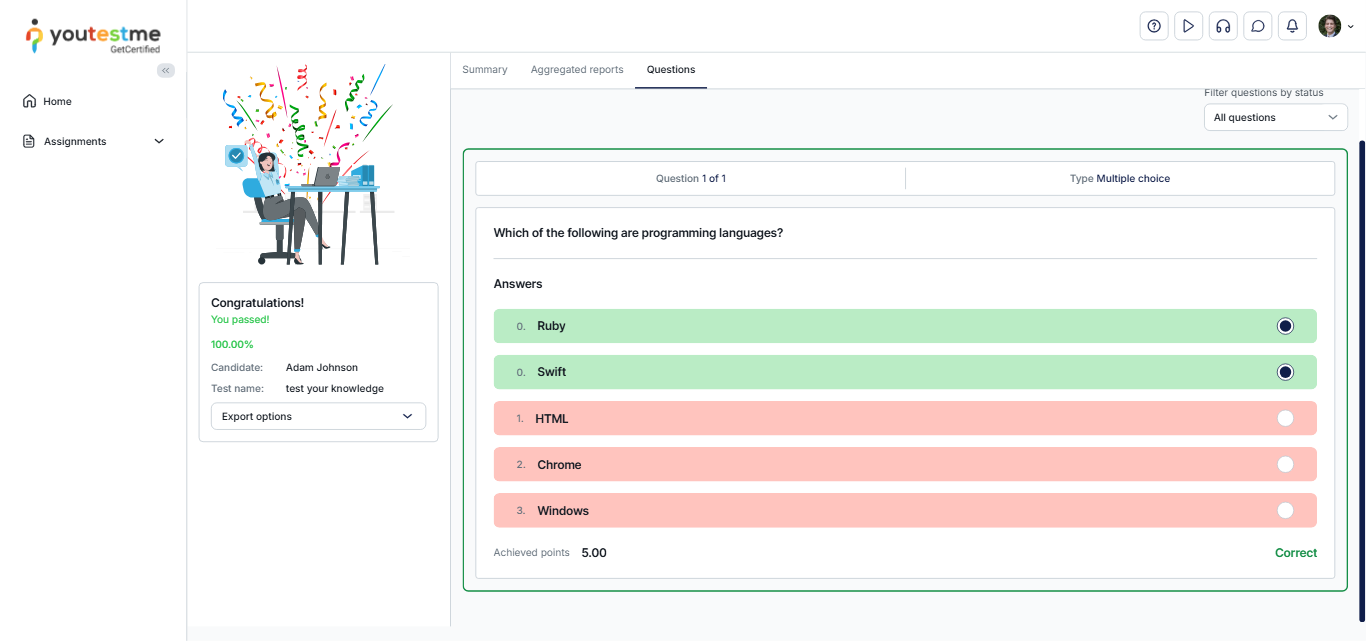Open the headset support icon
Image resolution: width=1366 pixels, height=641 pixels.
pos(1222,26)
